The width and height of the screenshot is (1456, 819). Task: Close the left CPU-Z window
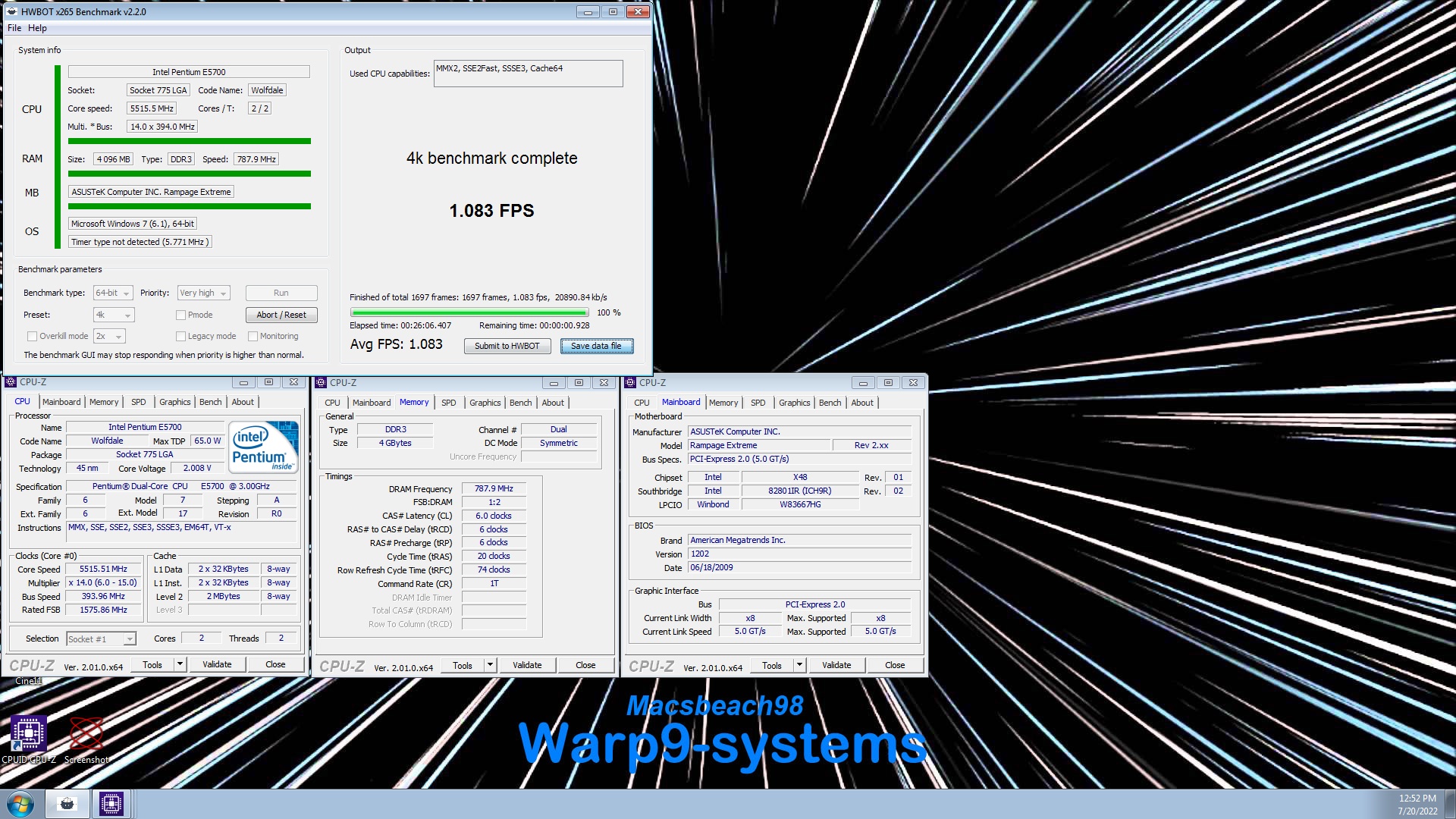click(x=293, y=382)
